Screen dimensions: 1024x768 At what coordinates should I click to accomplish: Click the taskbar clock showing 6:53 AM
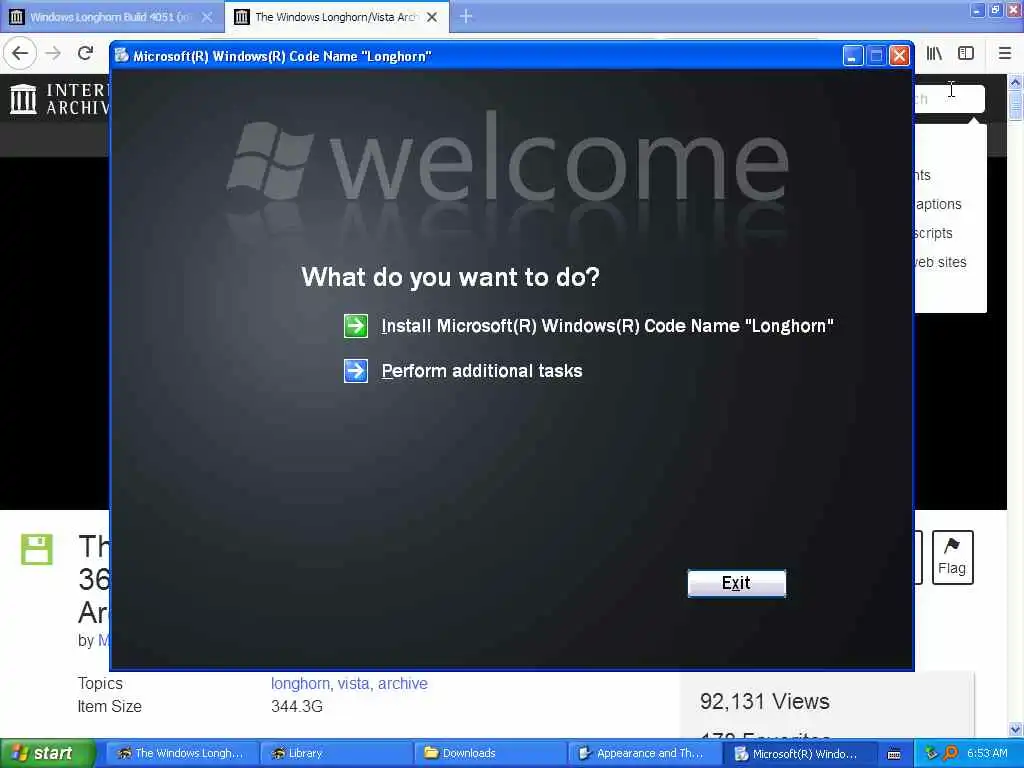point(987,754)
